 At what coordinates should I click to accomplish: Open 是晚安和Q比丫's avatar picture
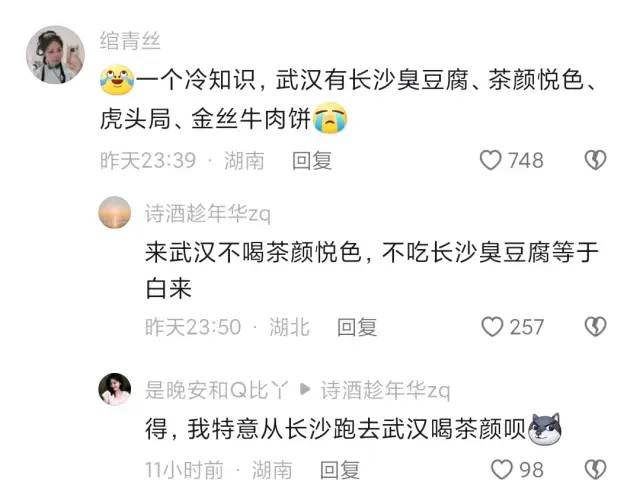click(x=115, y=389)
